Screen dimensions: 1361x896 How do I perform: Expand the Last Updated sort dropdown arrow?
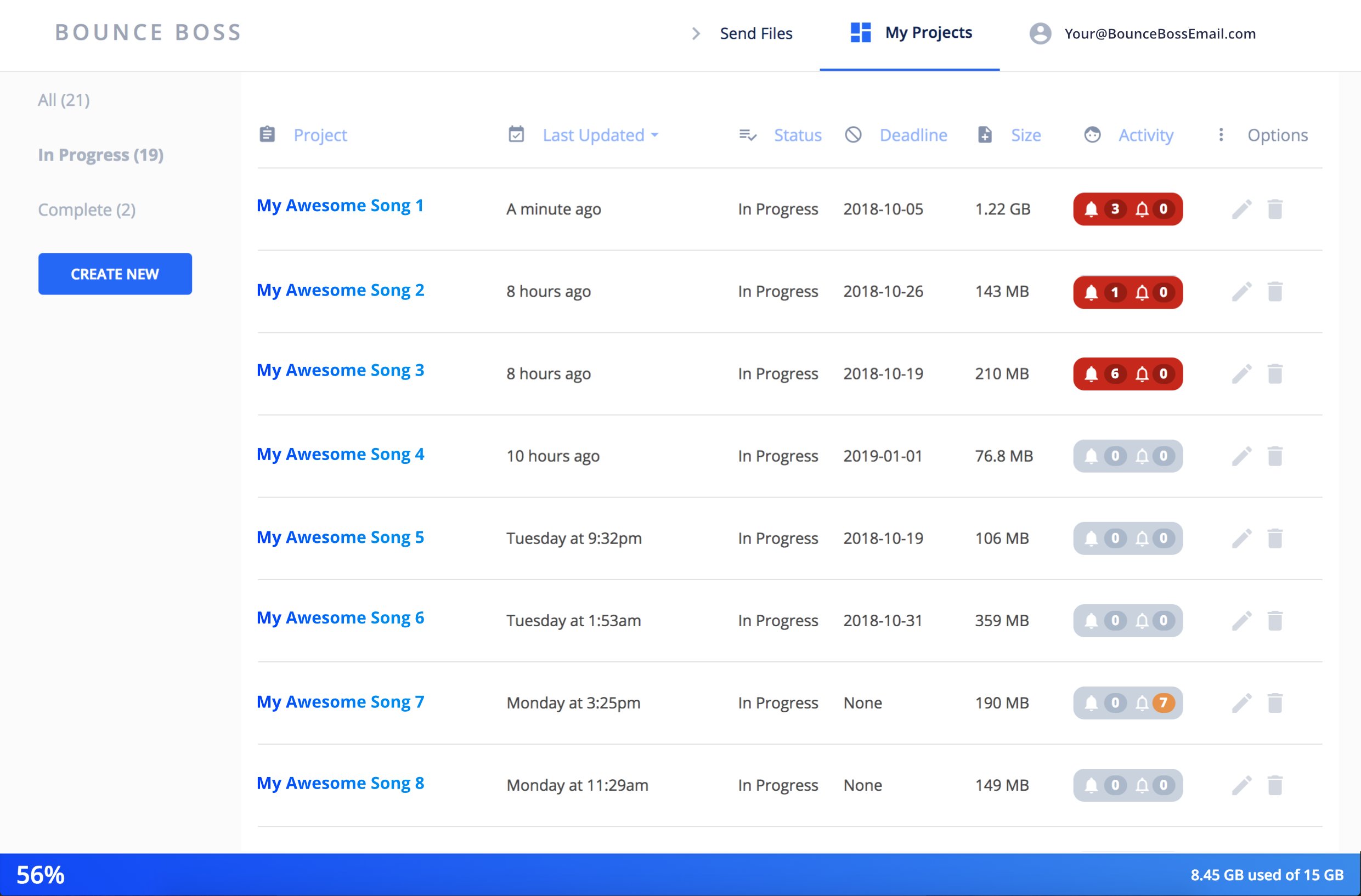click(x=655, y=135)
